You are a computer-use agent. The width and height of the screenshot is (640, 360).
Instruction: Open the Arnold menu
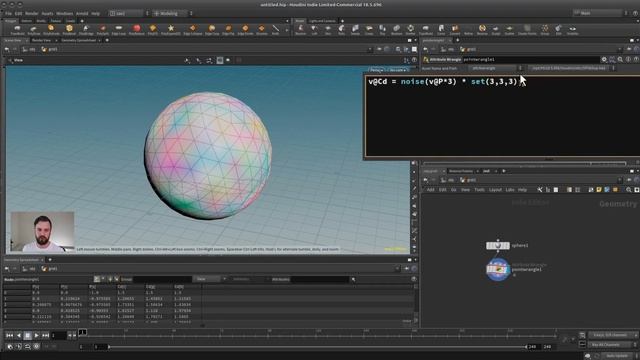click(x=82, y=13)
